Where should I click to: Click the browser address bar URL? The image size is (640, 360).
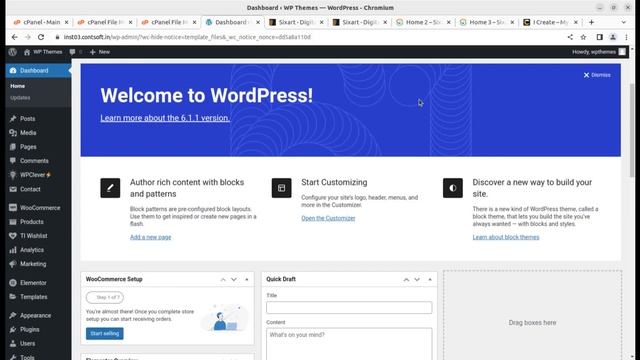[187, 37]
